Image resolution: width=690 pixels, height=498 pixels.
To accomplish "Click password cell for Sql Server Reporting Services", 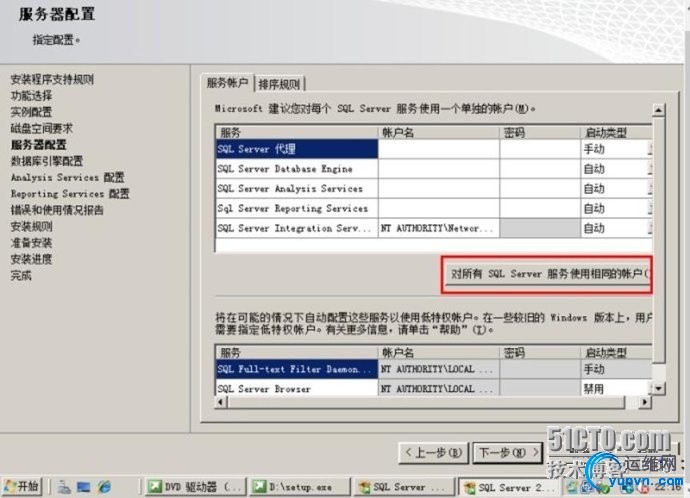I will tap(540, 208).
